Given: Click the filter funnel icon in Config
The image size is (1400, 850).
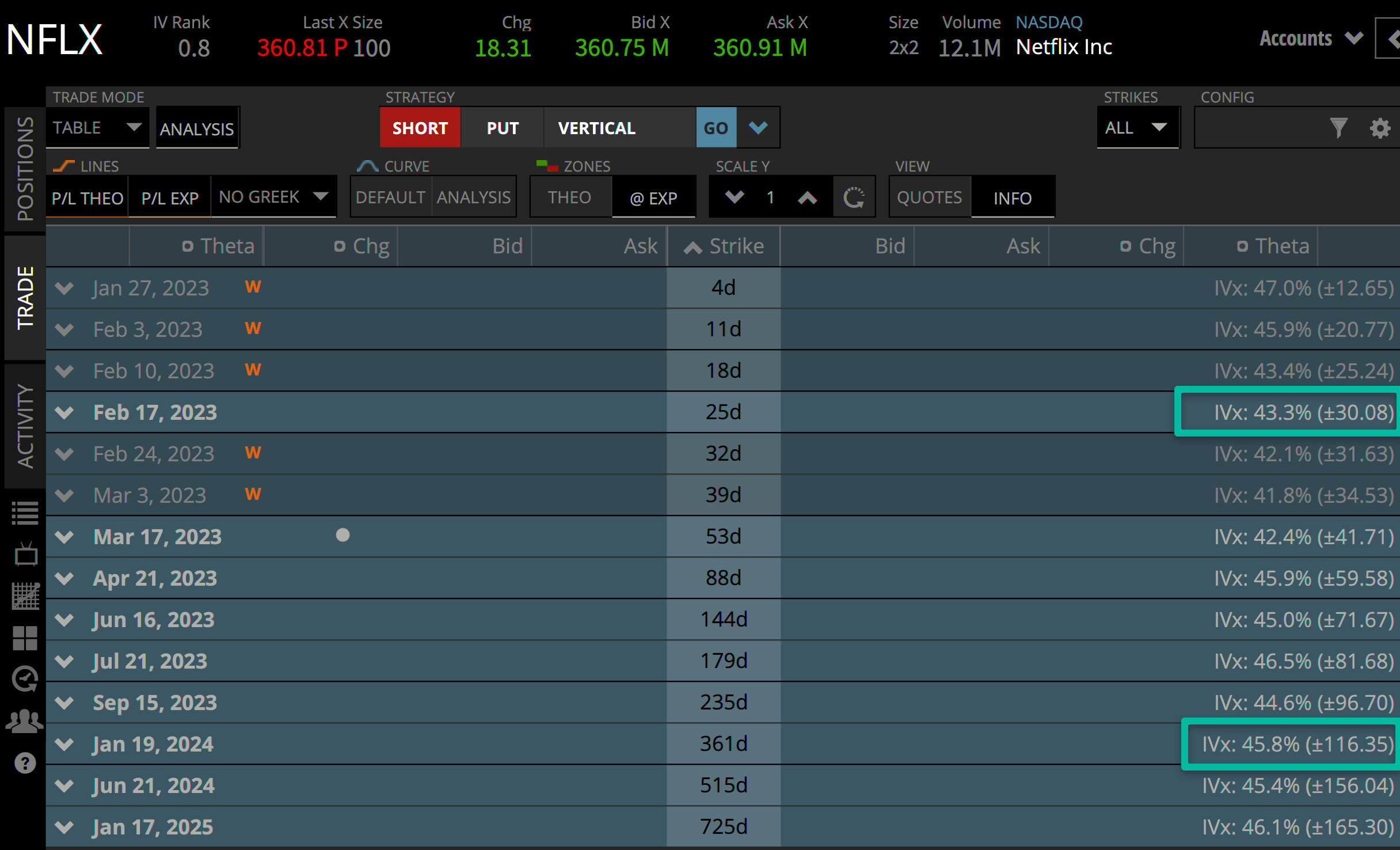Looking at the screenshot, I should coord(1339,128).
